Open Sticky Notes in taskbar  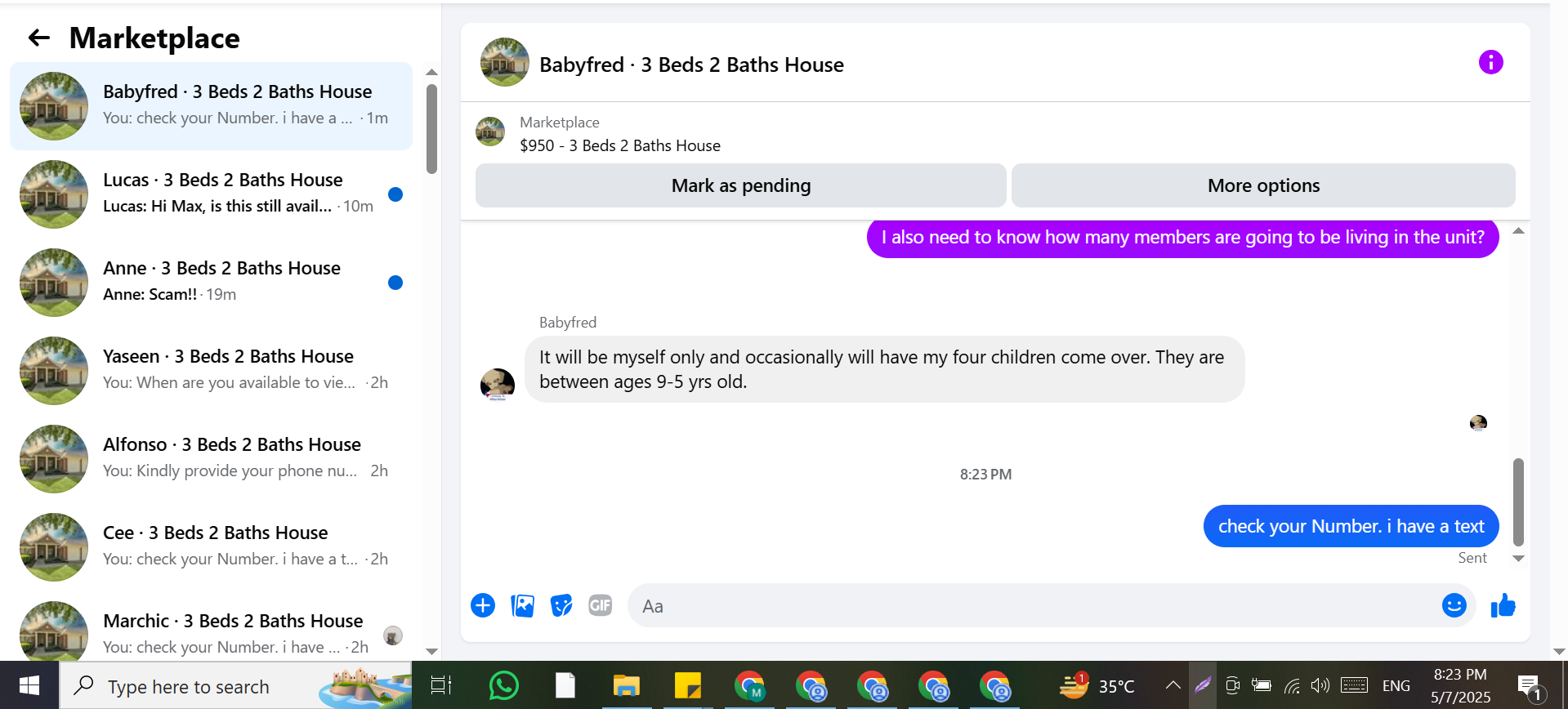pyautogui.click(x=687, y=685)
